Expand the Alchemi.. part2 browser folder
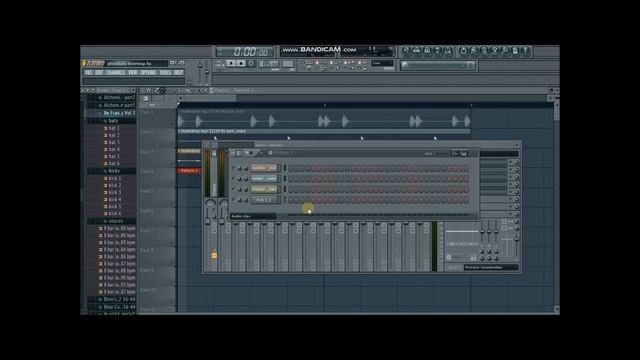The image size is (640, 360). (118, 98)
